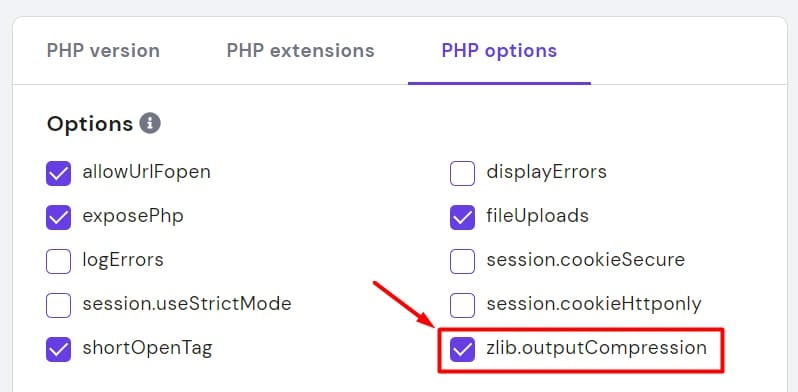This screenshot has height=392, width=798.
Task: Click the Options section heading
Action: tap(90, 124)
